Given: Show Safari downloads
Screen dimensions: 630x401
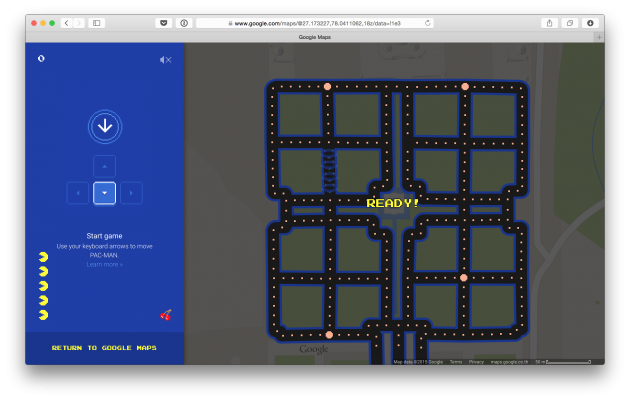Looking at the screenshot, I should tap(589, 22).
